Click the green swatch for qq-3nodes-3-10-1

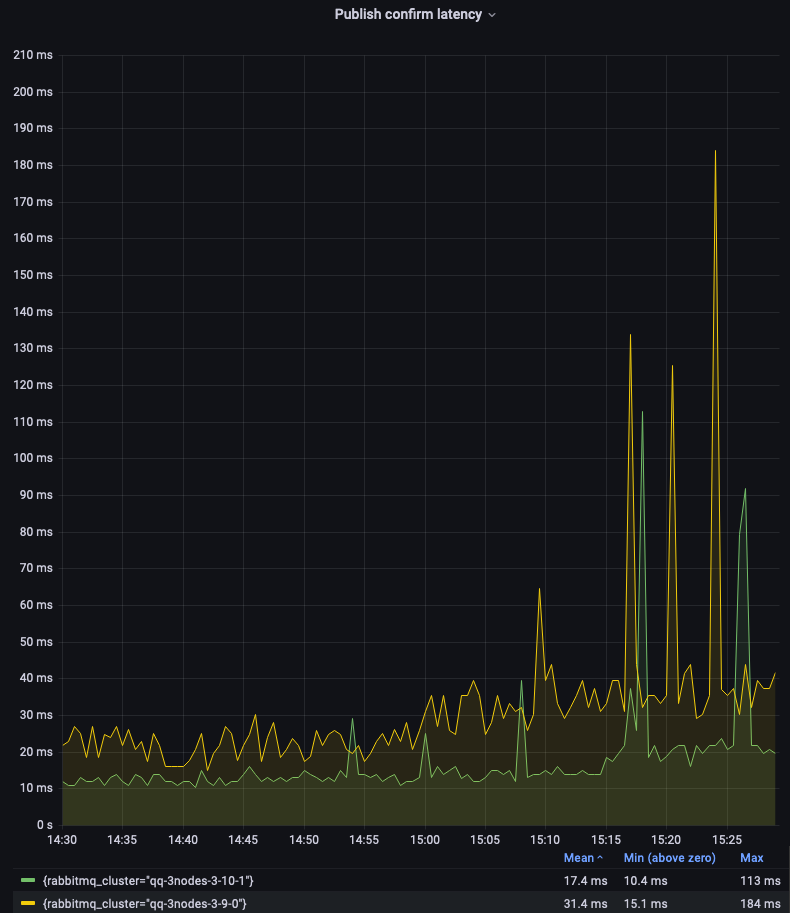[x=28, y=880]
